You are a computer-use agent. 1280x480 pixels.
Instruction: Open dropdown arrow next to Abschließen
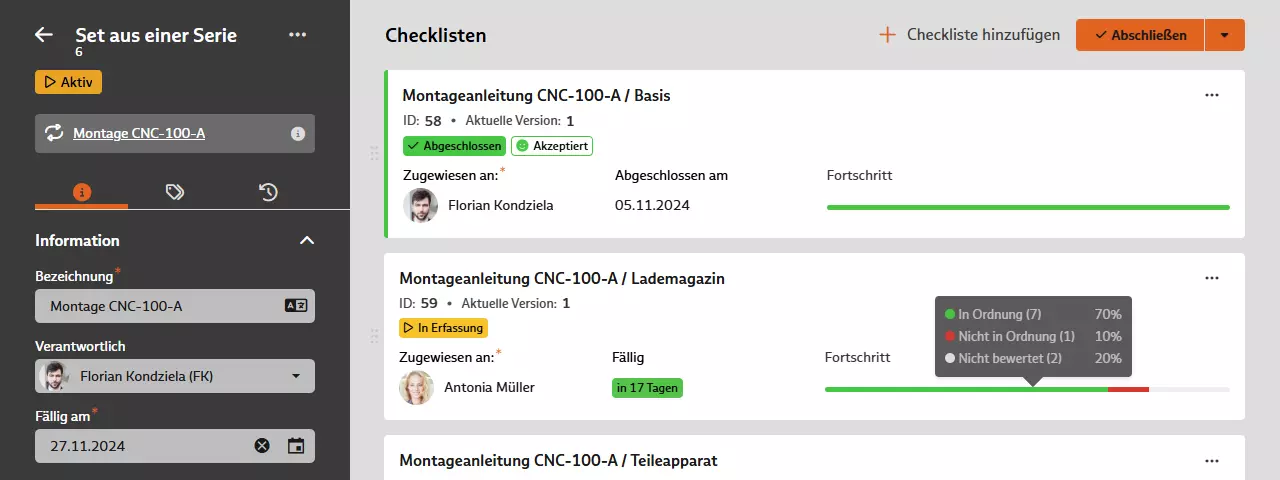point(1225,35)
